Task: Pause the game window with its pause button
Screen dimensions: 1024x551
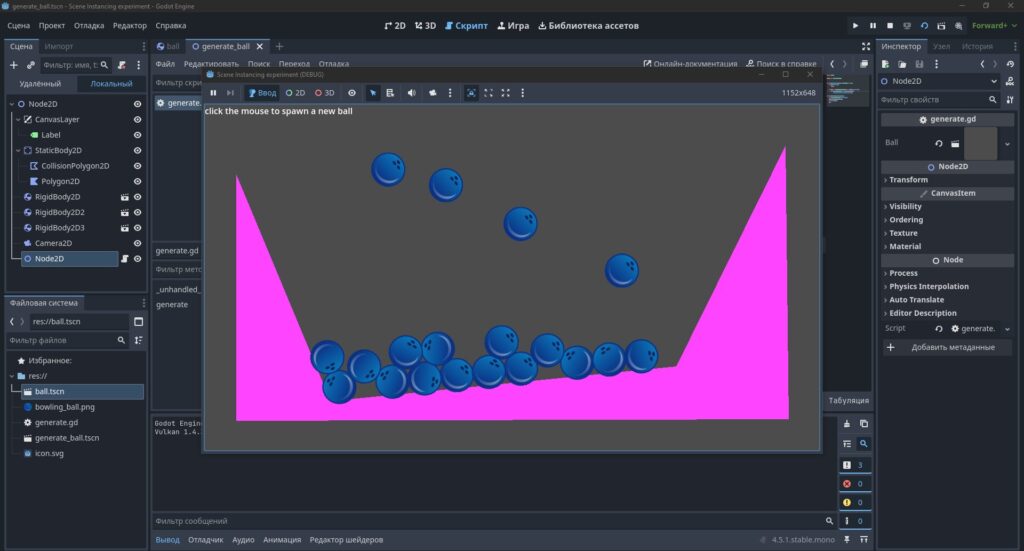Action: [x=213, y=93]
